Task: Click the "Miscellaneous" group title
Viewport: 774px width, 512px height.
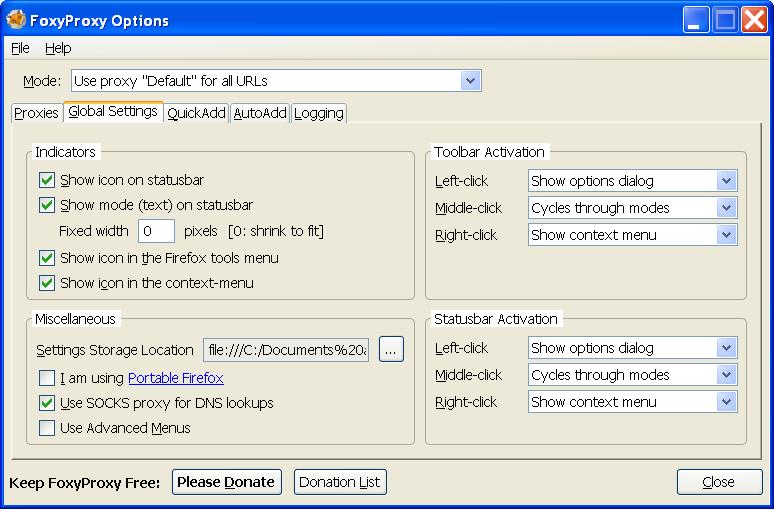Action: point(76,319)
